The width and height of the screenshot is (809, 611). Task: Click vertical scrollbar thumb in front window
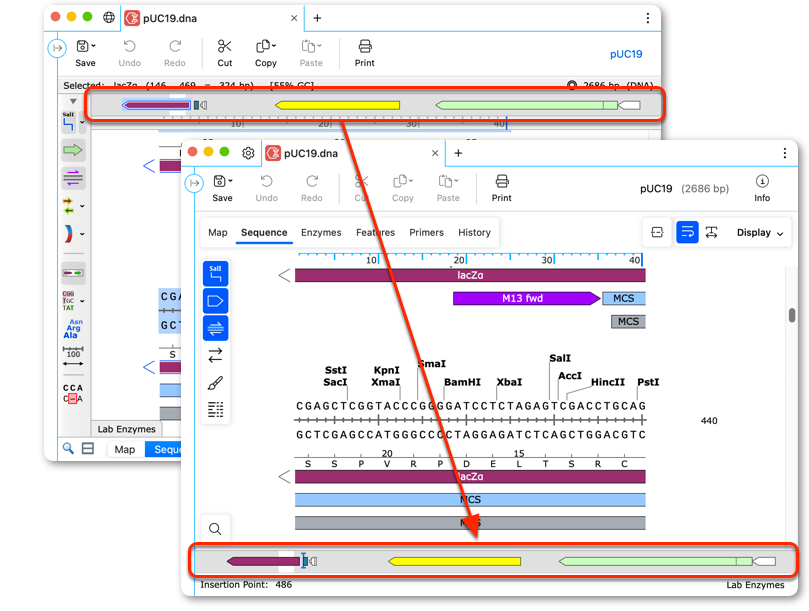tap(792, 315)
